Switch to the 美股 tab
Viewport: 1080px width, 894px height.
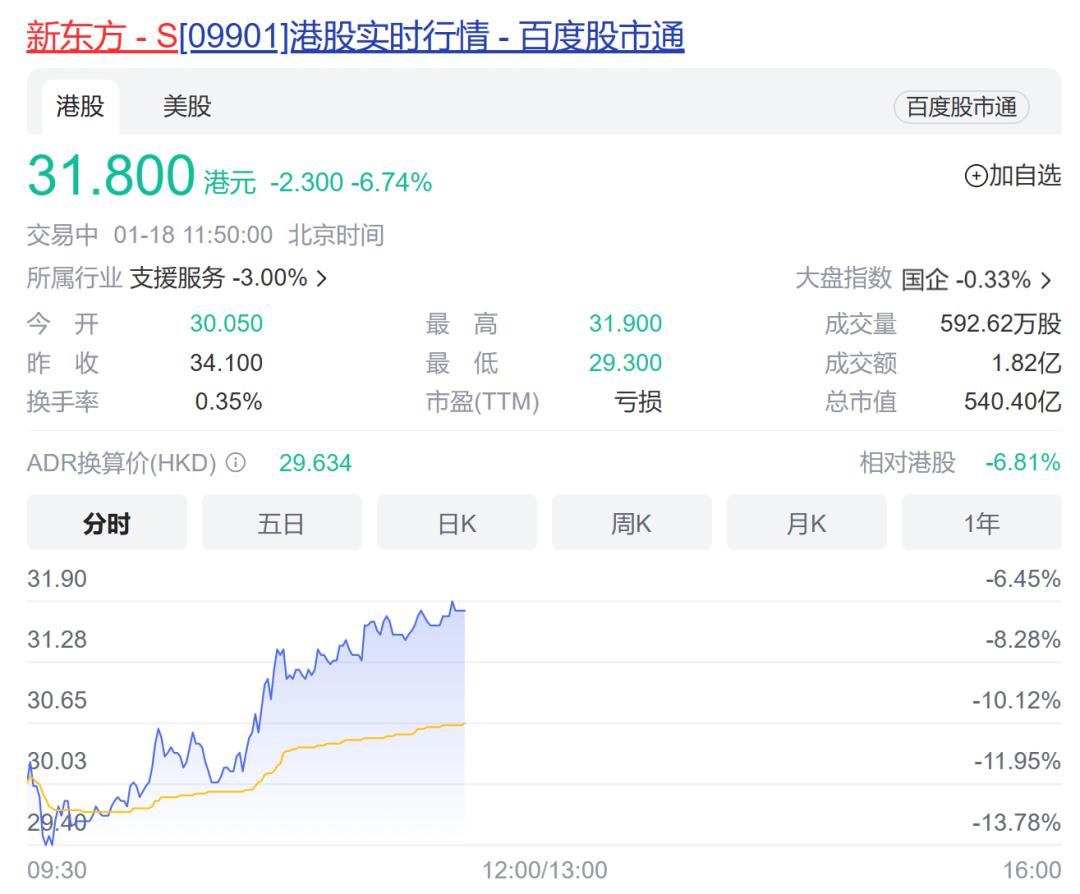coord(185,107)
